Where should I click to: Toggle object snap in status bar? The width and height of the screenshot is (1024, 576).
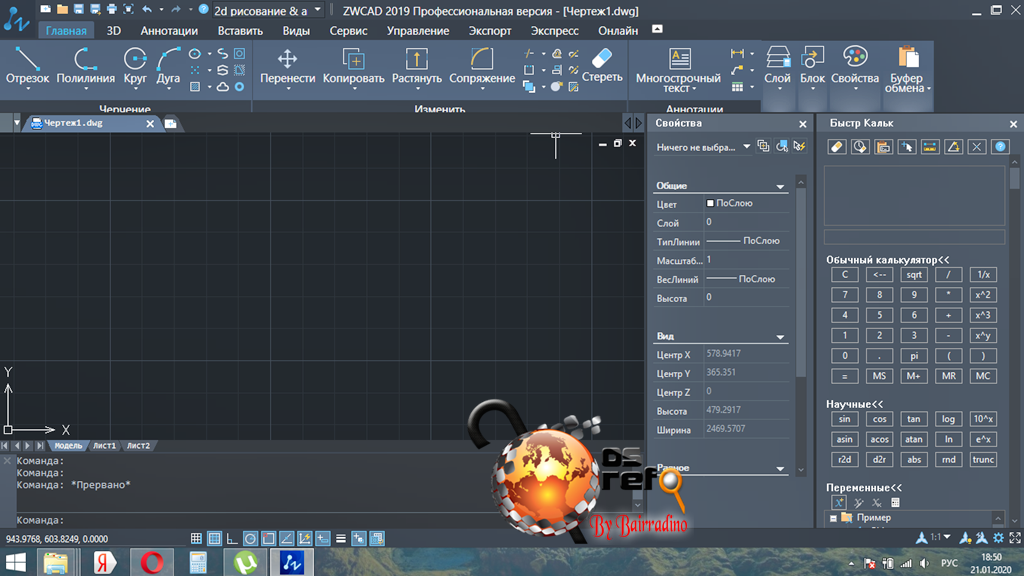pyautogui.click(x=268, y=539)
